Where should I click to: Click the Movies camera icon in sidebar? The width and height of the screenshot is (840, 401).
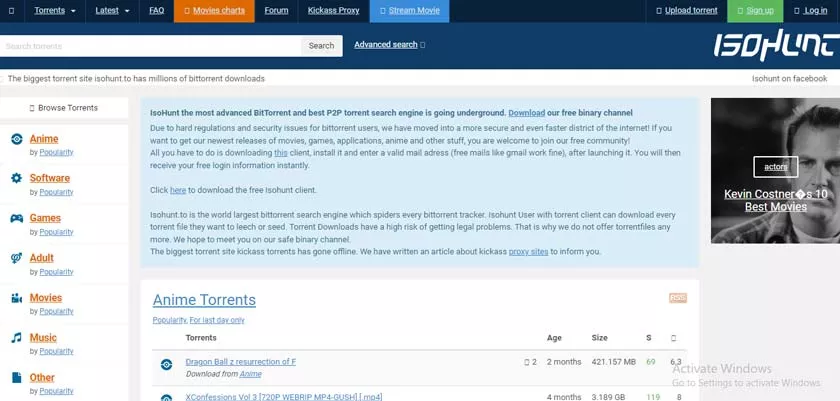click(16, 298)
